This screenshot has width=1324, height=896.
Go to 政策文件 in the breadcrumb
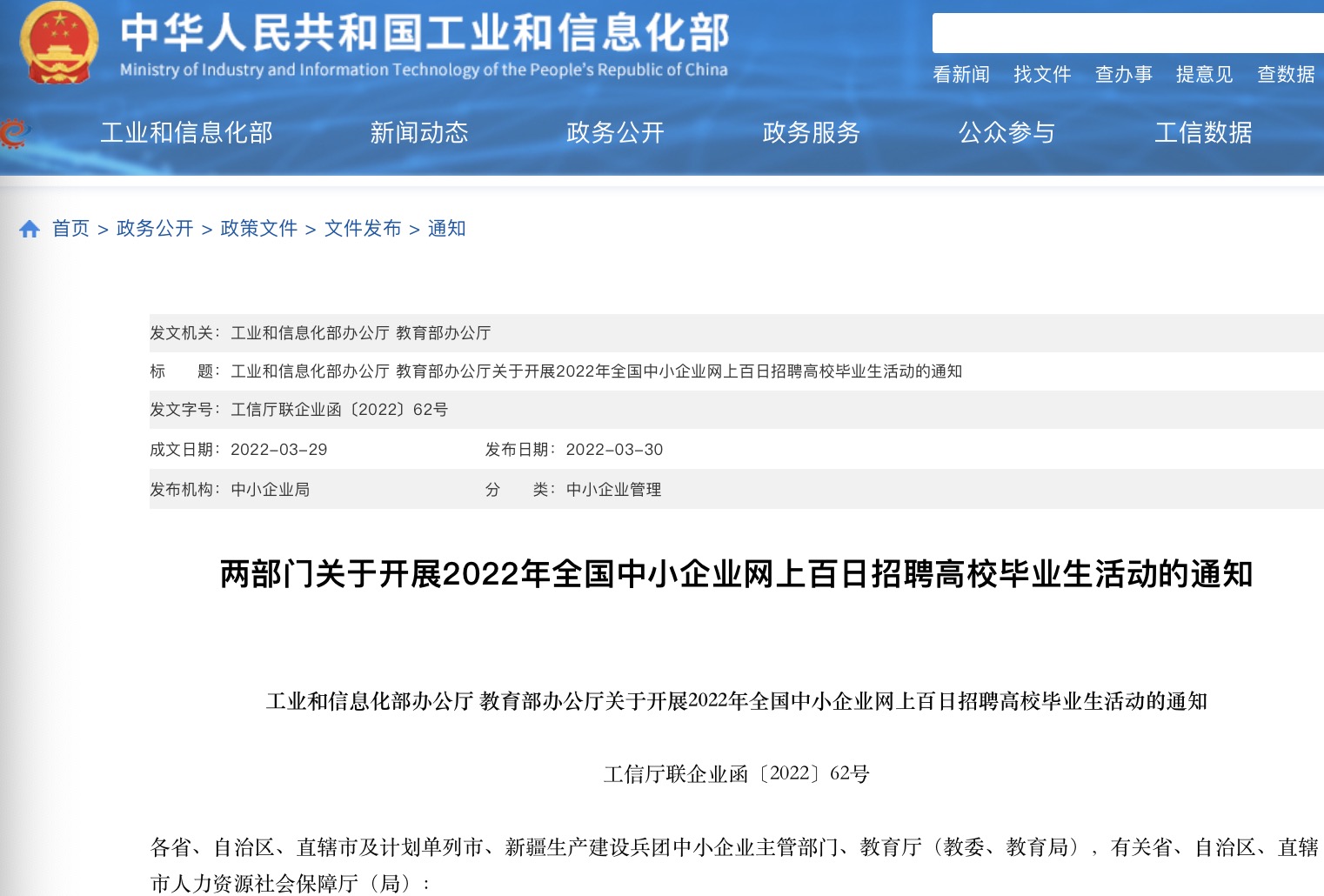tap(258, 229)
